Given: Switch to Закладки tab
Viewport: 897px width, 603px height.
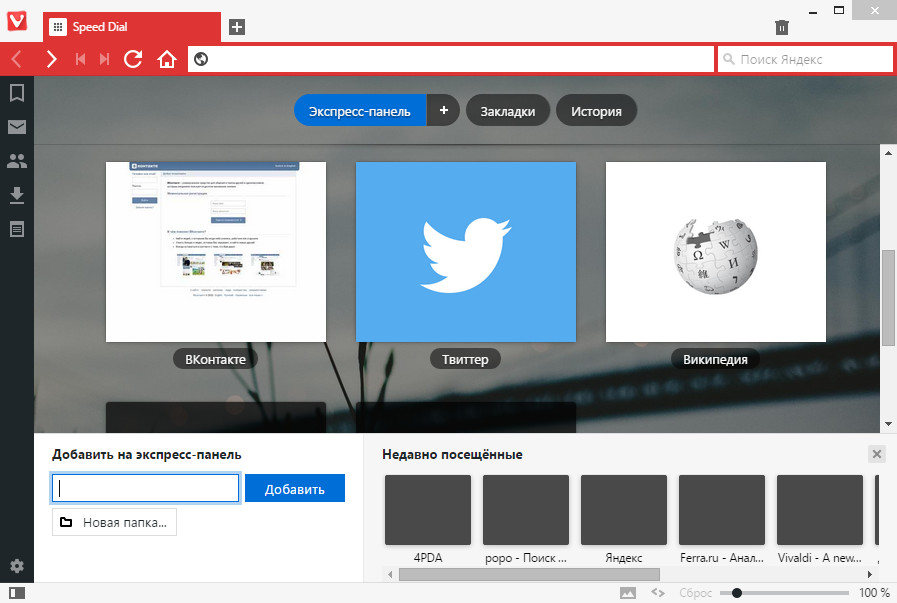Looking at the screenshot, I should click(508, 111).
